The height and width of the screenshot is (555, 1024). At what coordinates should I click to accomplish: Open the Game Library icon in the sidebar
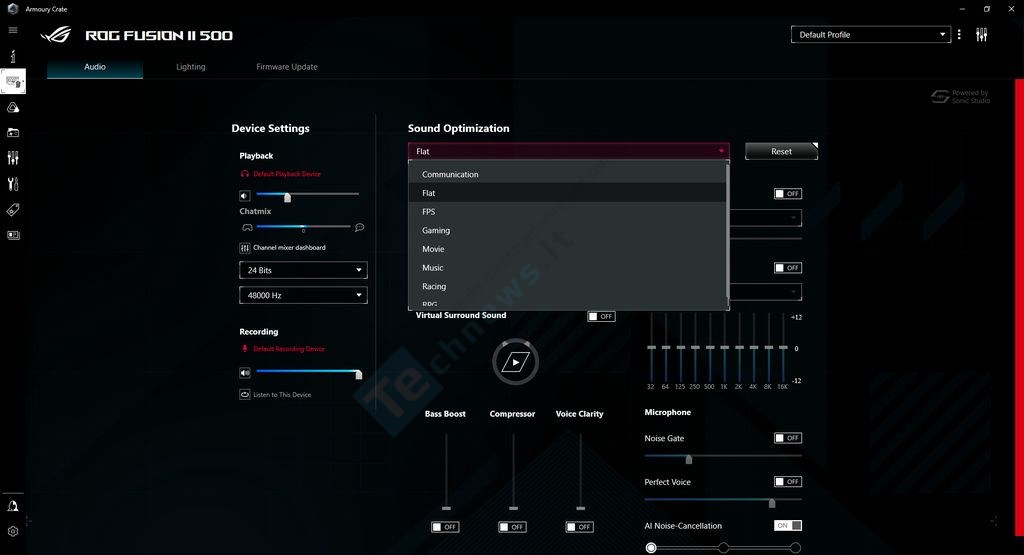pyautogui.click(x=12, y=133)
